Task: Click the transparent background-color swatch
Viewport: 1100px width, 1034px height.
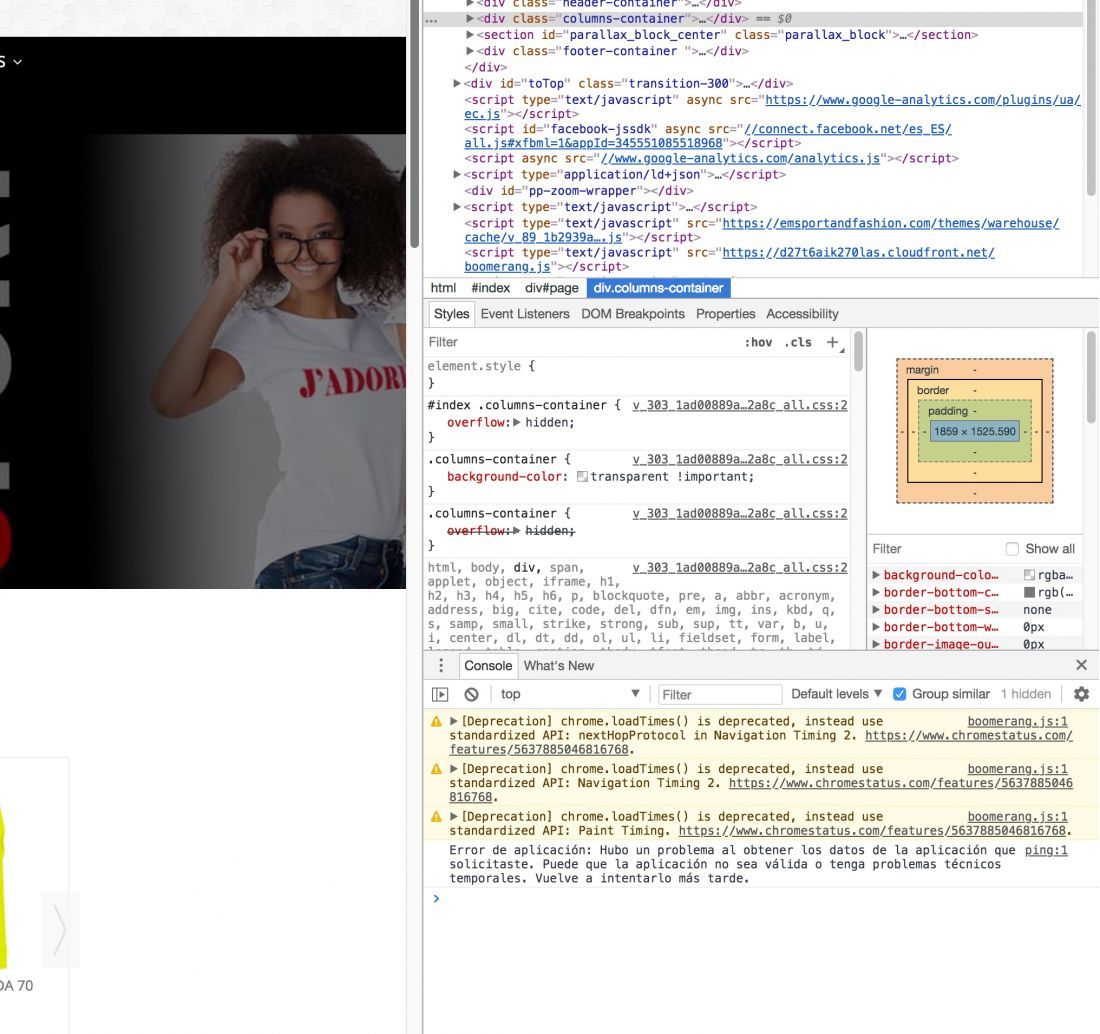Action: click(x=582, y=477)
